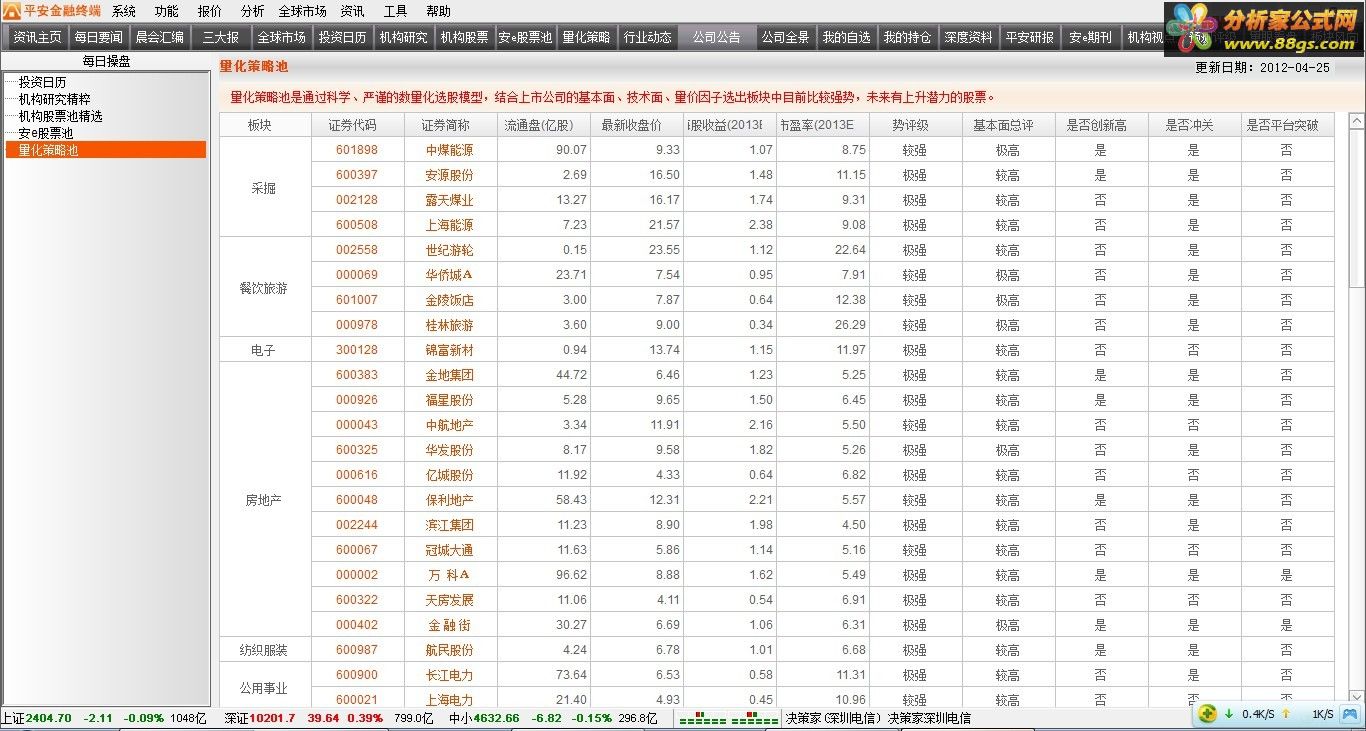The width and height of the screenshot is (1366, 731).
Task: Click the 采掘 sector cell
Action: pyautogui.click(x=263, y=188)
